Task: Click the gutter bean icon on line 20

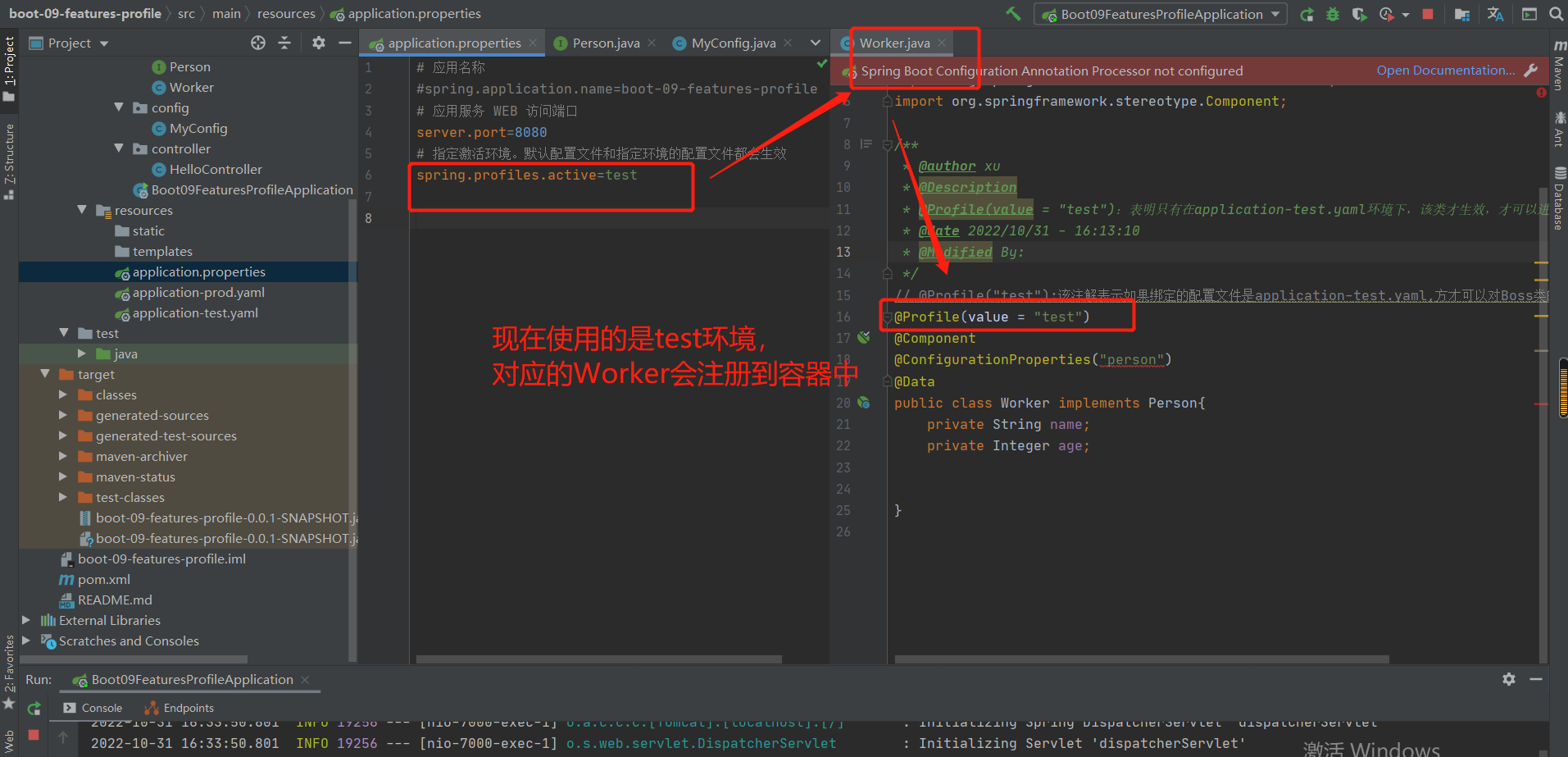Action: pos(864,403)
